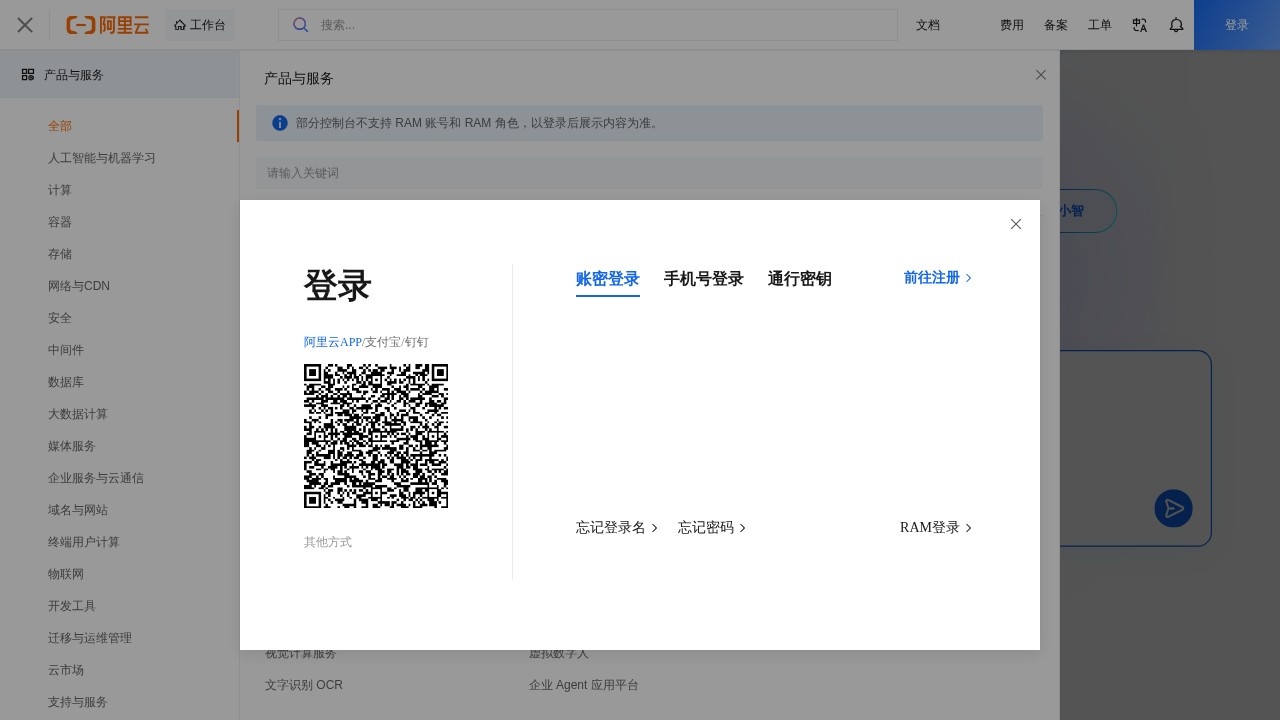
Task: Select 开发工具 category
Action: [72, 606]
